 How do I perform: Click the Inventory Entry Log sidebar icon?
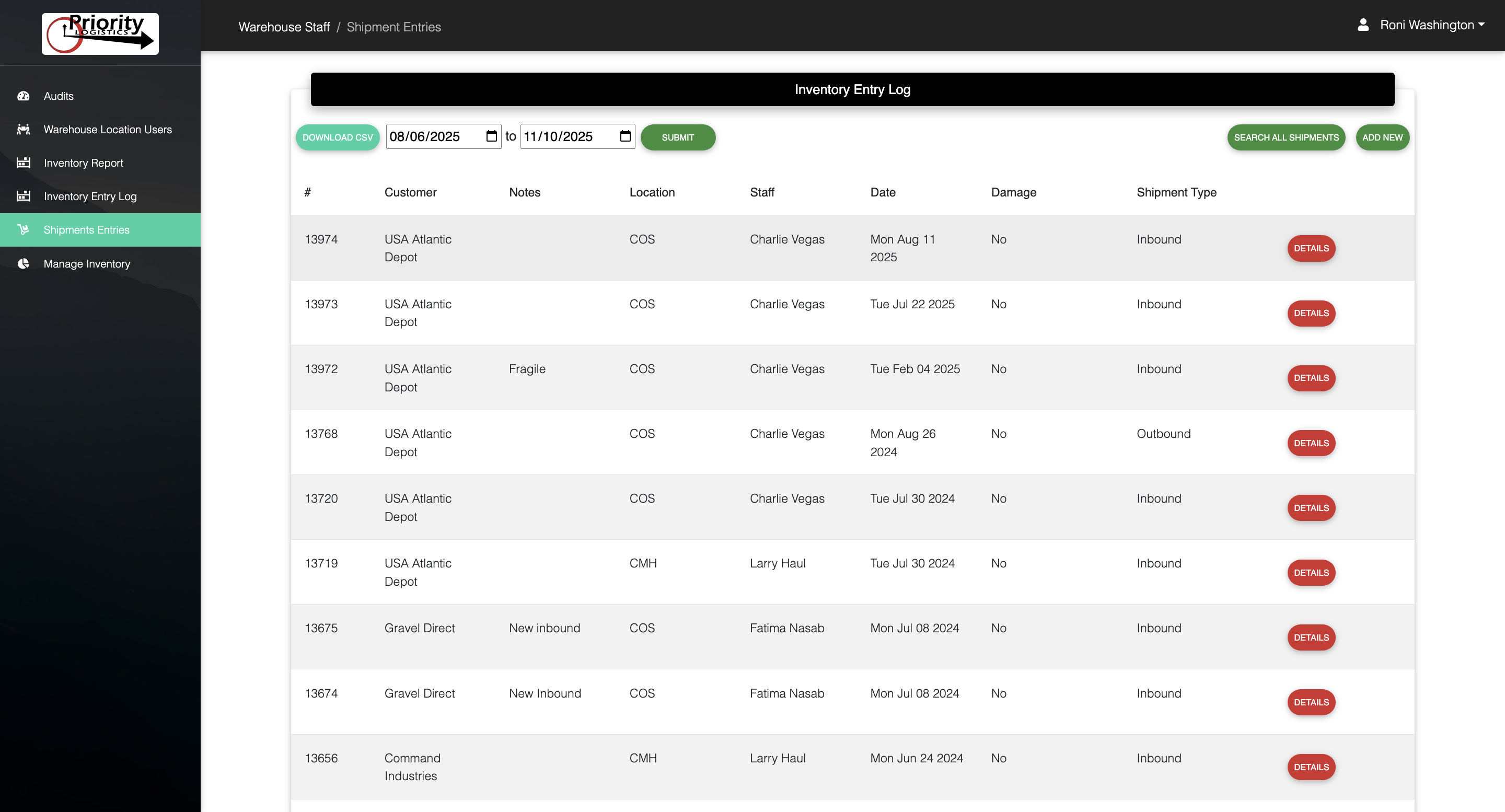click(24, 196)
